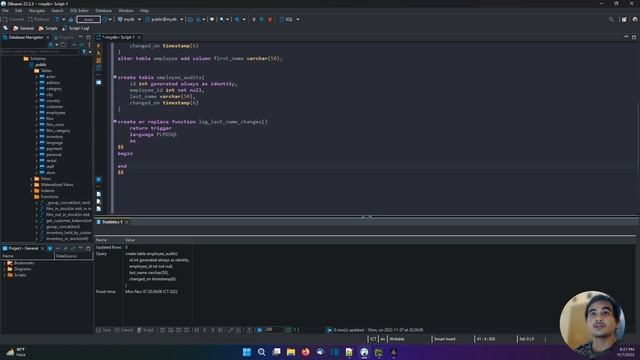640x360 pixels.
Task: Click the DataSource column header
Action: pos(73,256)
